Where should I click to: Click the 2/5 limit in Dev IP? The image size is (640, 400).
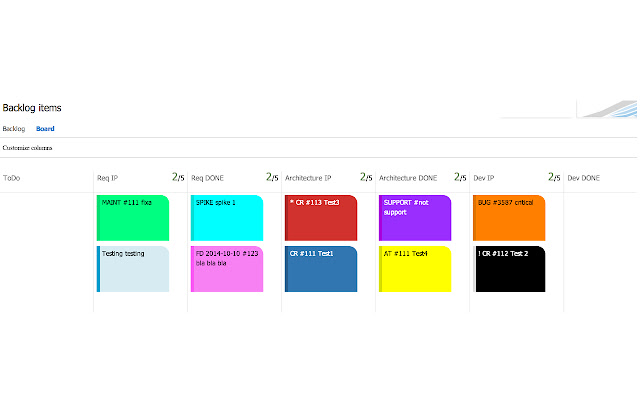[x=554, y=177]
